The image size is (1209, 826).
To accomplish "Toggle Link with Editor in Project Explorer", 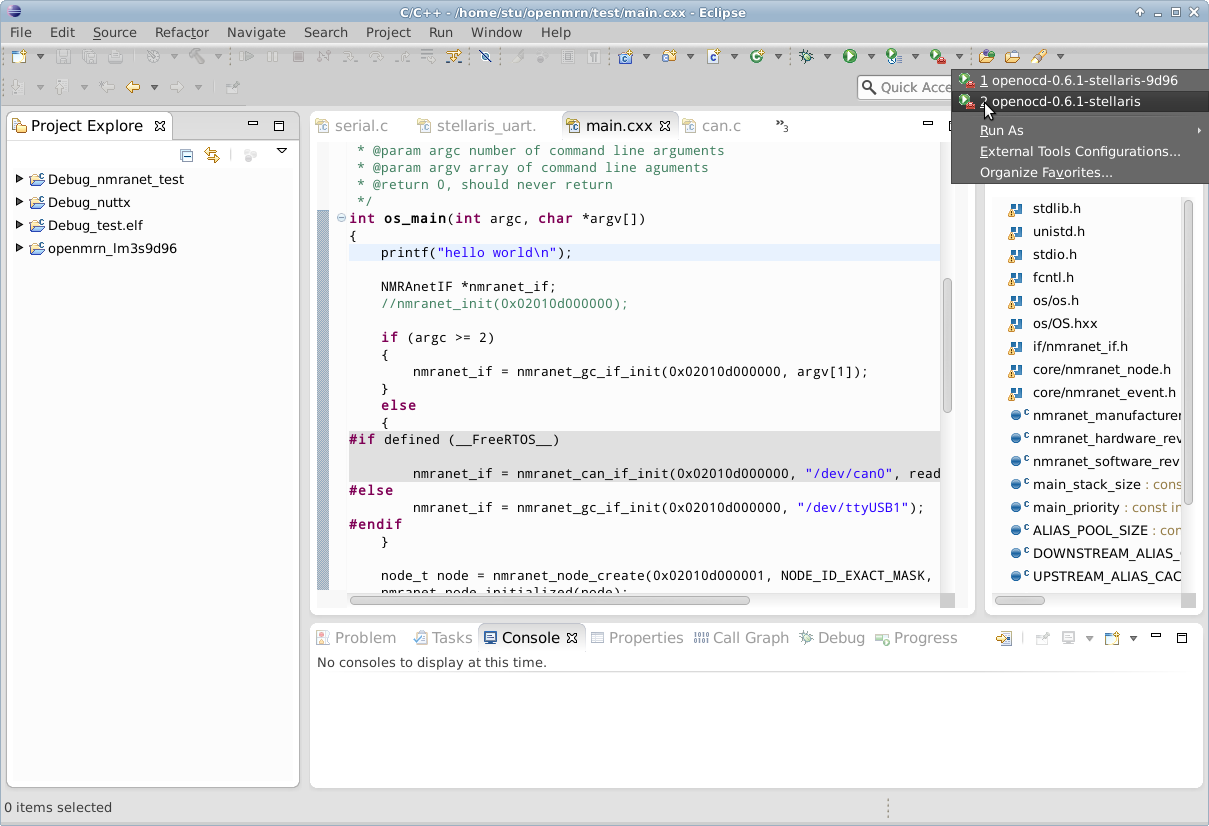I will click(x=212, y=155).
